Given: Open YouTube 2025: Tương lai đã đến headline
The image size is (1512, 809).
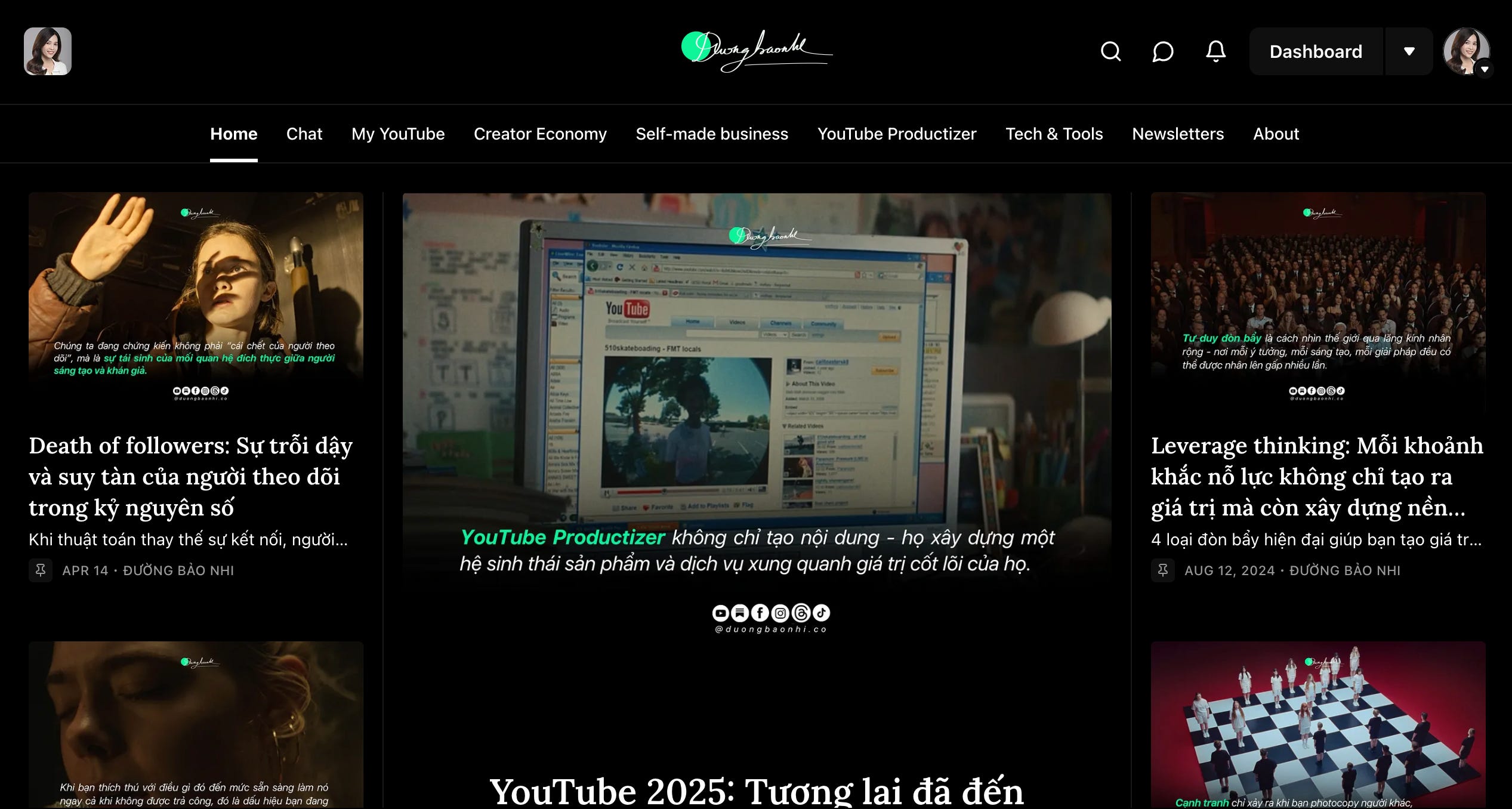Looking at the screenshot, I should [x=757, y=791].
